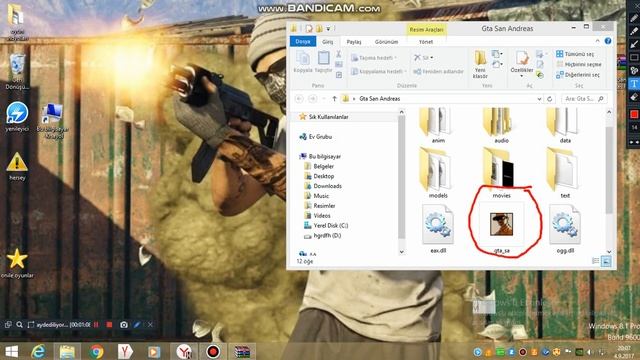Go back with the back arrow
Image resolution: width=640 pixels, height=360 pixels.
click(299, 99)
